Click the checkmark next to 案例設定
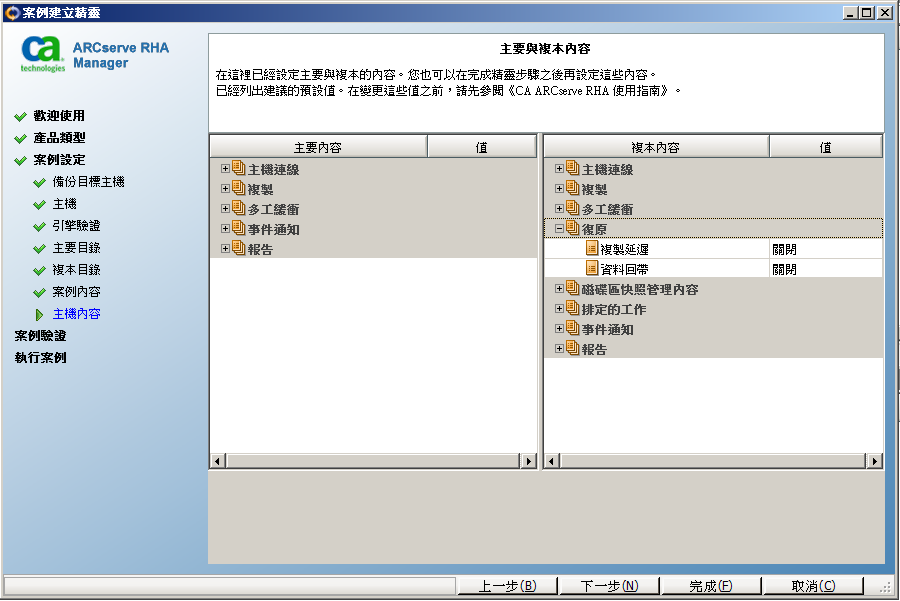Image resolution: width=900 pixels, height=601 pixels. pos(21,160)
